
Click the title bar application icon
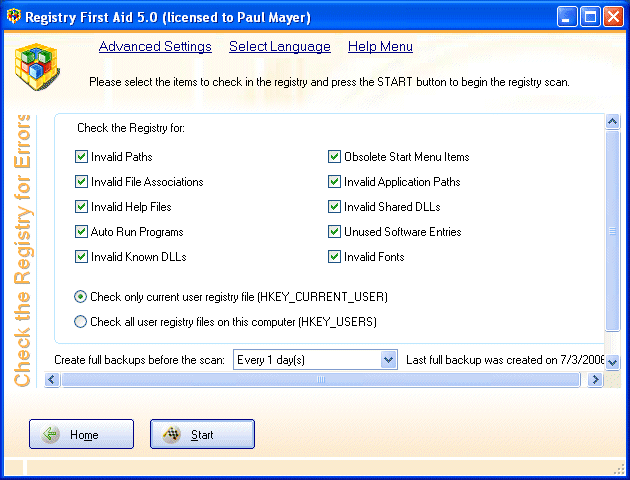tap(13, 16)
